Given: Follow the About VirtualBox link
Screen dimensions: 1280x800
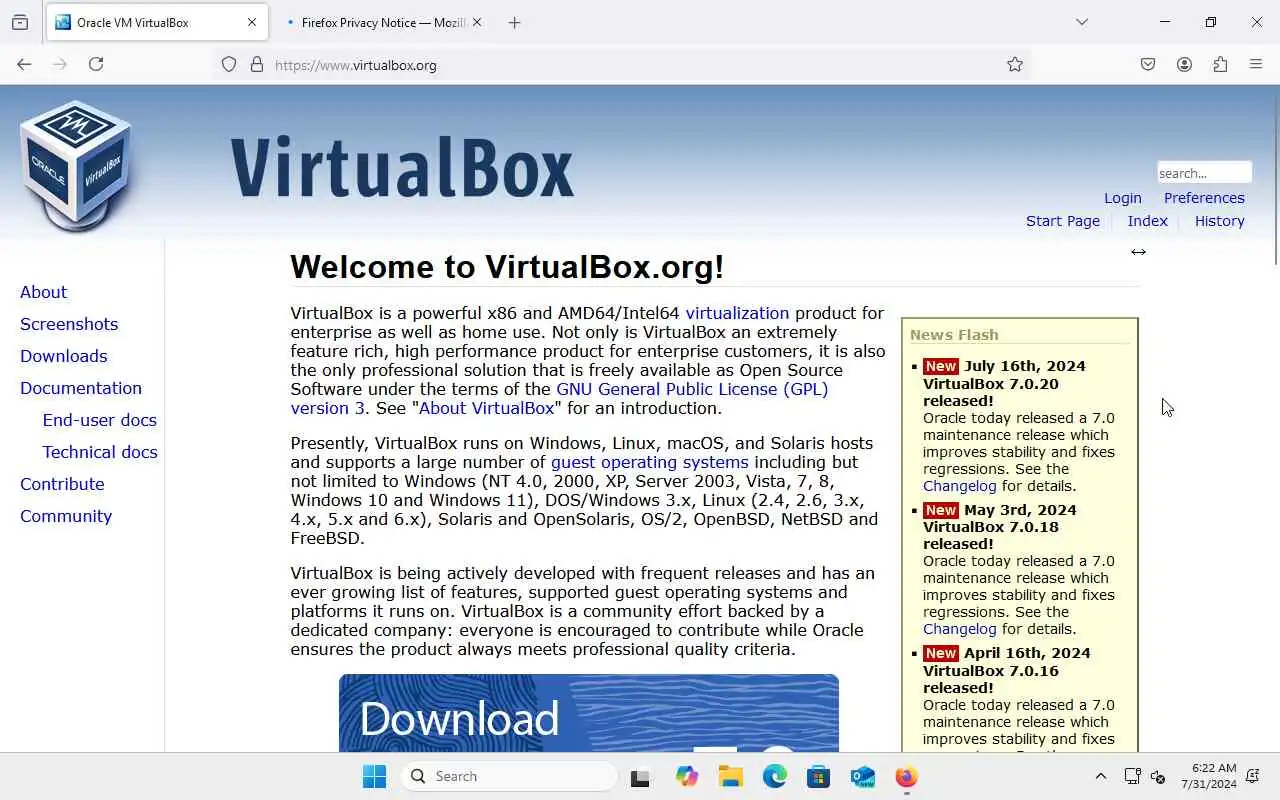Looking at the screenshot, I should tap(486, 408).
